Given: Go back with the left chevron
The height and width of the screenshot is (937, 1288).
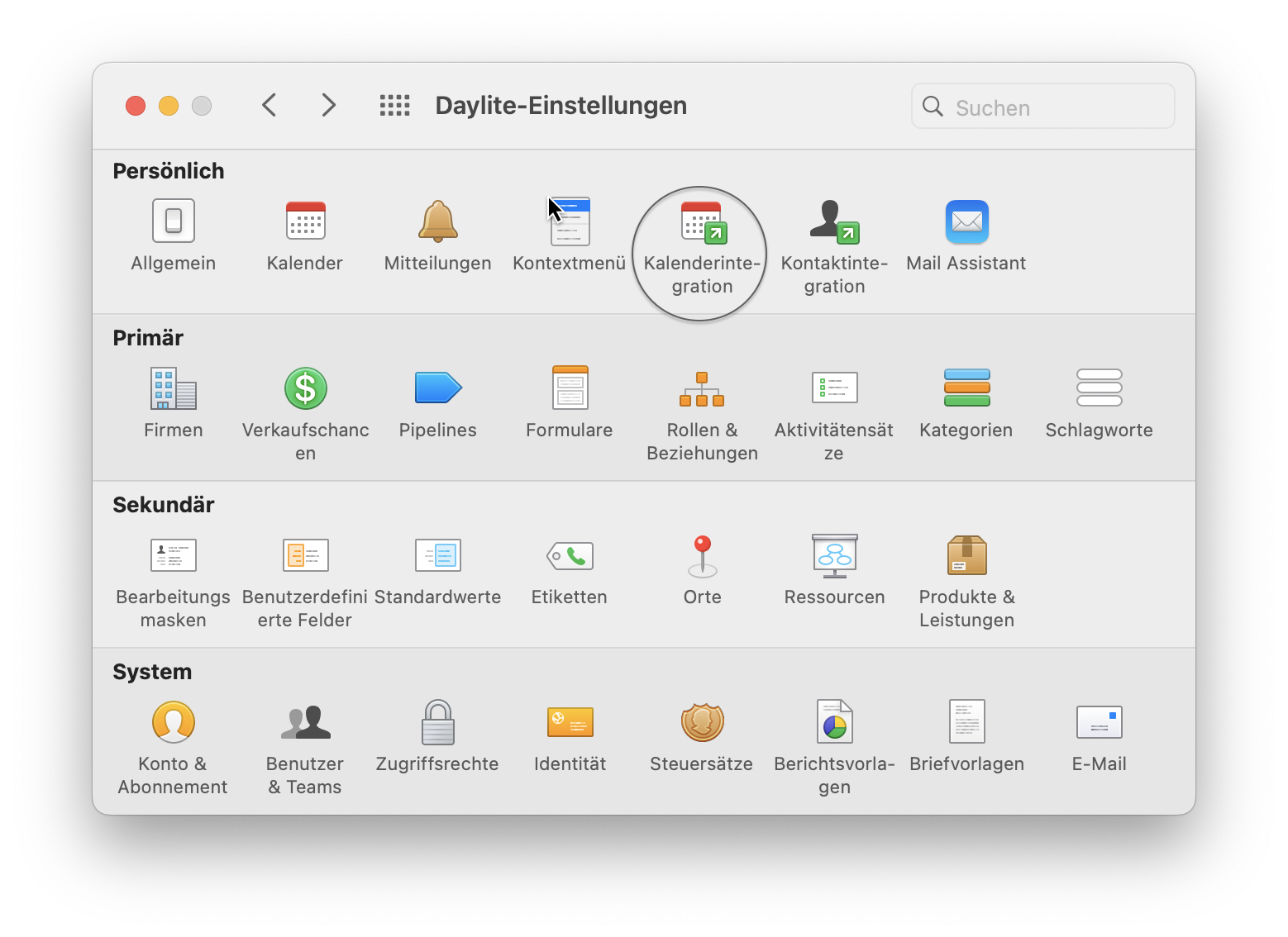Looking at the screenshot, I should pos(269,105).
